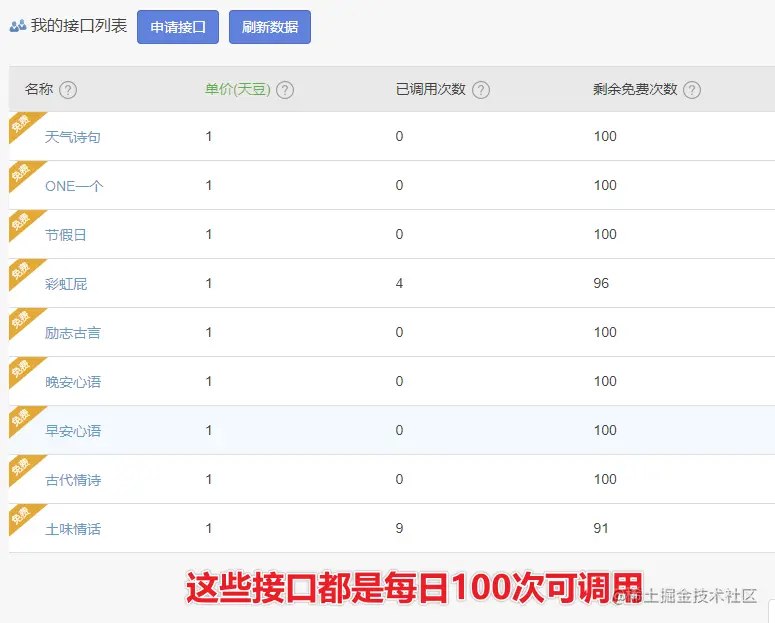Viewport: 775px width, 623px height.
Task: Click the 免费 ribbon badge on 古代情诗 row
Action: [22, 467]
